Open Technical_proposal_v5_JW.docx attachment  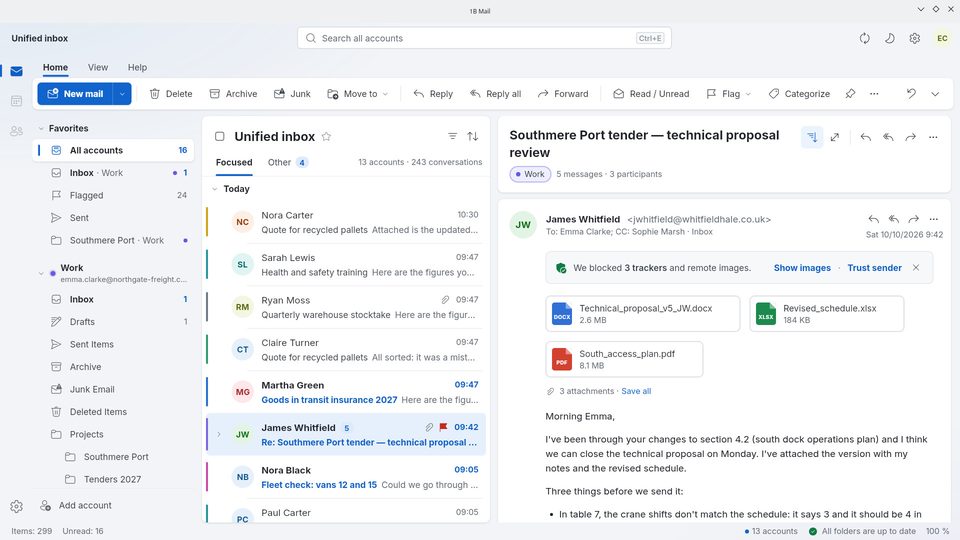(643, 313)
